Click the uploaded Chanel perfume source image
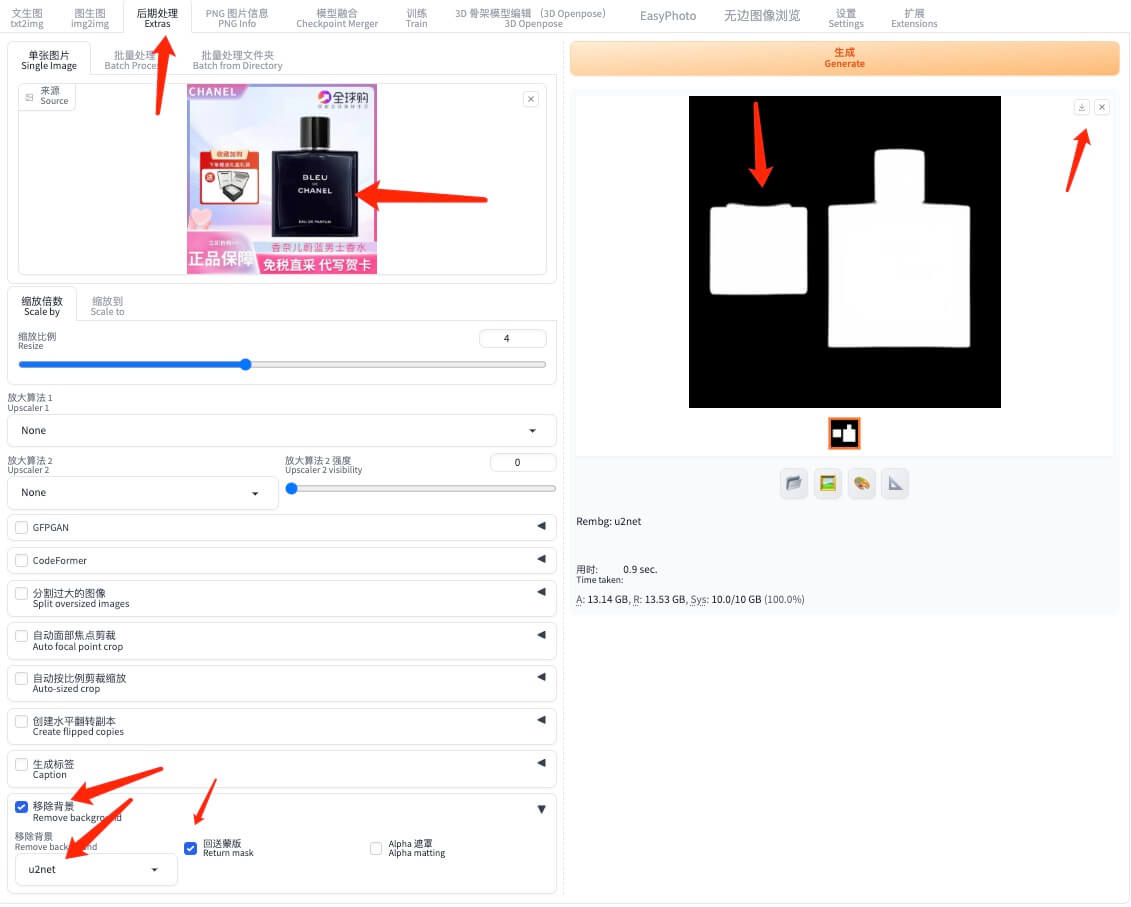This screenshot has width=1131, height=907. [281, 179]
